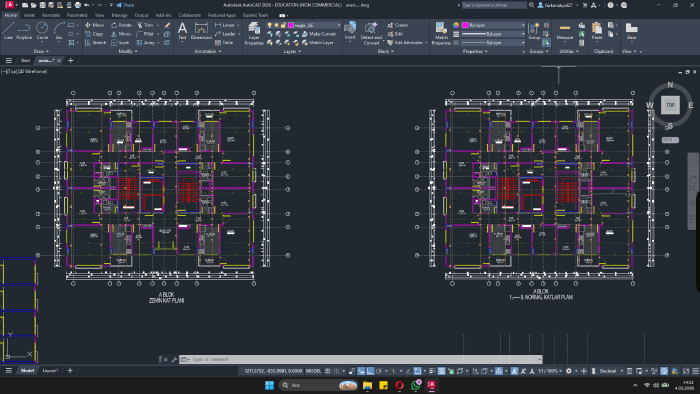Toggle object snap in status bar
The height and width of the screenshot is (394, 700).
[417, 371]
